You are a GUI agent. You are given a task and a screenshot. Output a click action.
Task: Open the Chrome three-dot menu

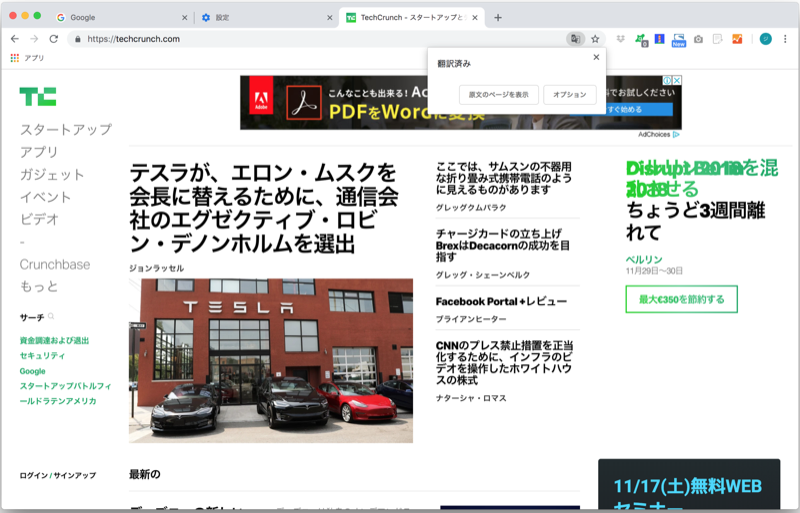[x=785, y=39]
